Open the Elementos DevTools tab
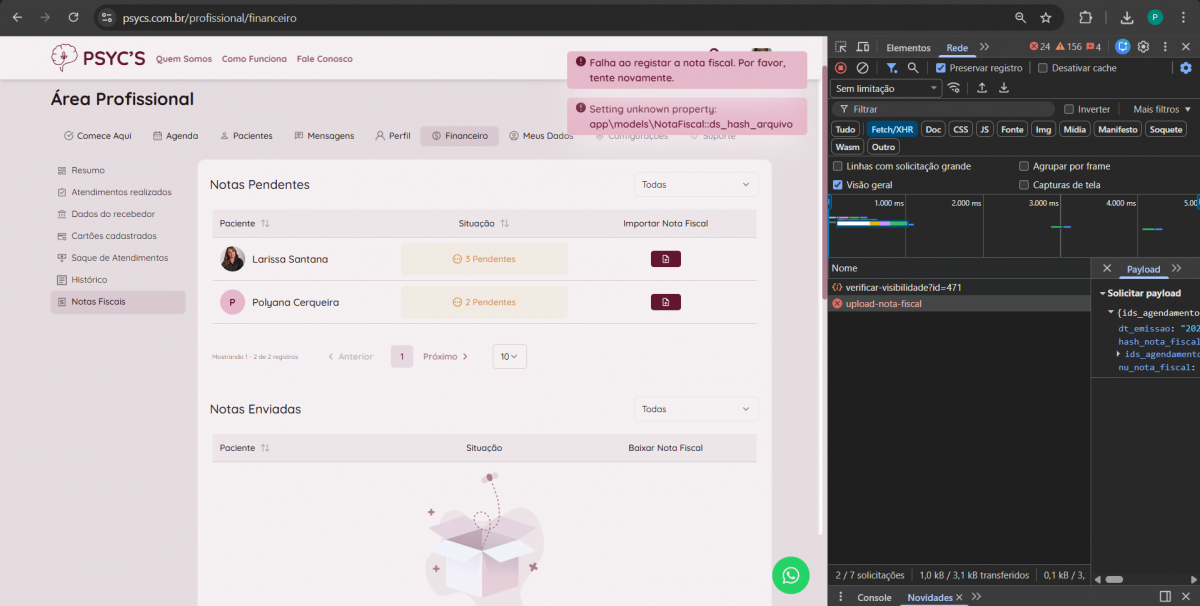The width and height of the screenshot is (1200, 606). tap(908, 48)
